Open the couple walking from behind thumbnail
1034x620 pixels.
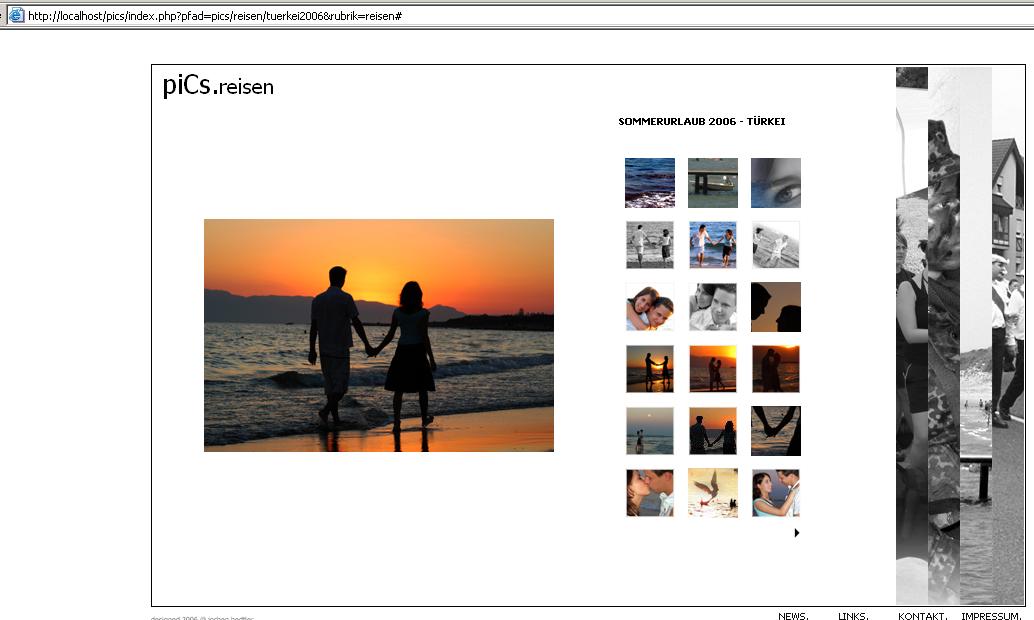click(x=713, y=431)
